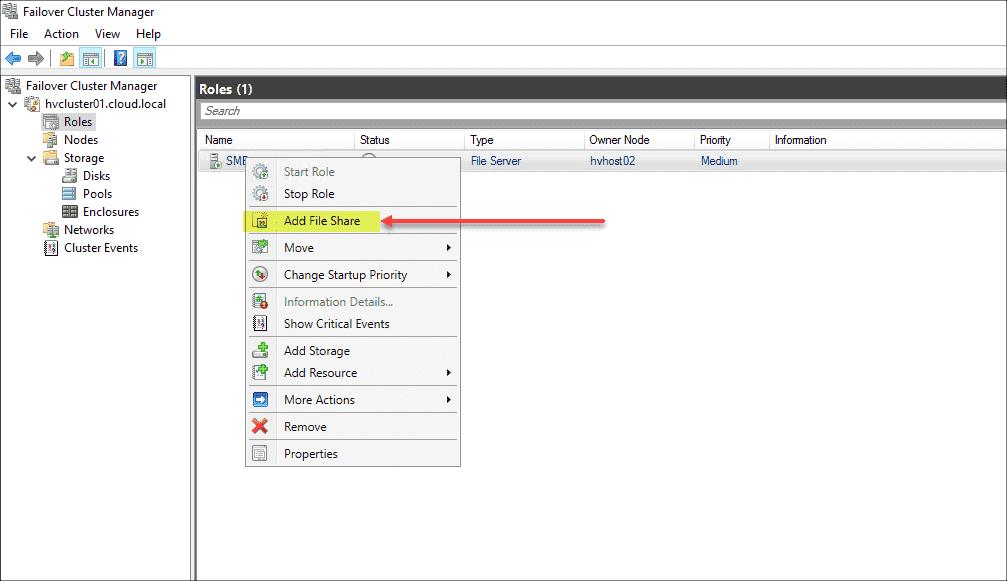Click the Show Critical Events icon
The width and height of the screenshot is (1007, 581).
(x=261, y=323)
